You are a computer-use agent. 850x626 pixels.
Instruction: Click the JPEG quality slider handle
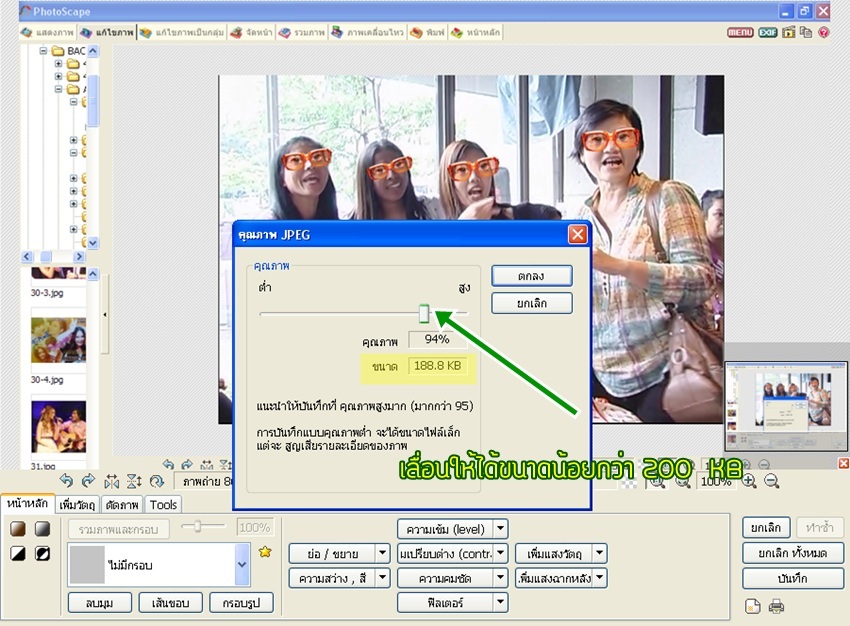click(424, 313)
